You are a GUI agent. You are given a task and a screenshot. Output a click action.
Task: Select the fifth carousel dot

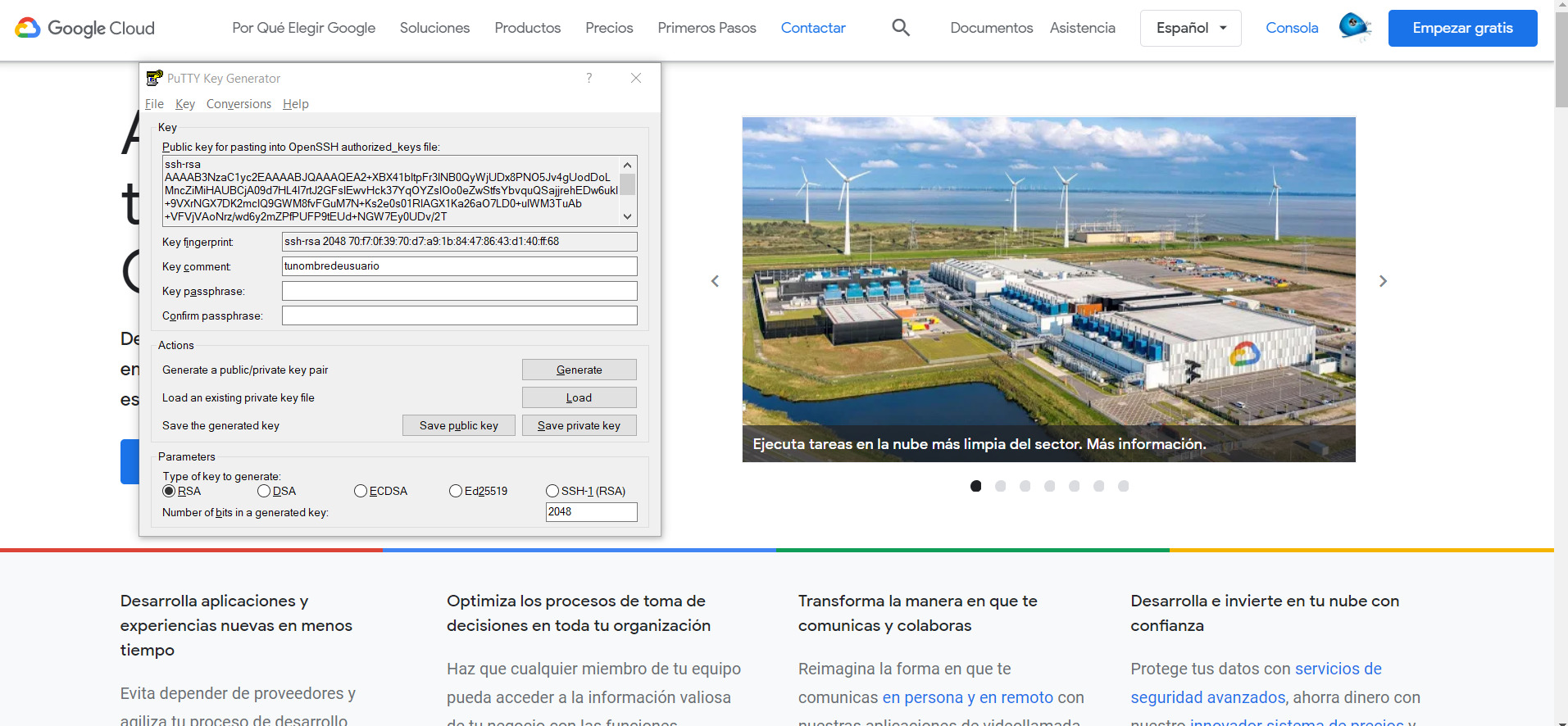(1074, 486)
